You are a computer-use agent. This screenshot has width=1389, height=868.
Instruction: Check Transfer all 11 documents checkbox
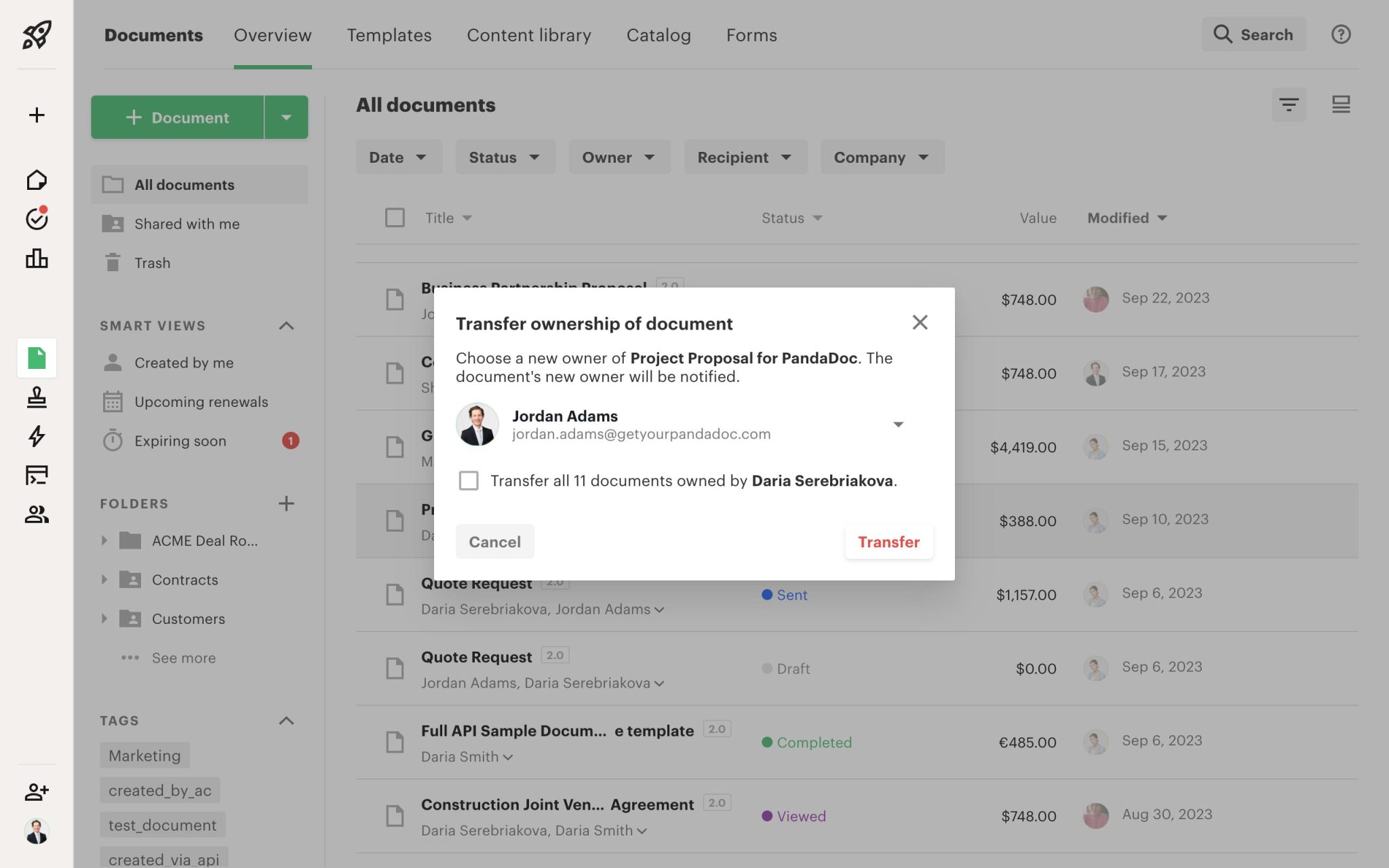coord(469,481)
